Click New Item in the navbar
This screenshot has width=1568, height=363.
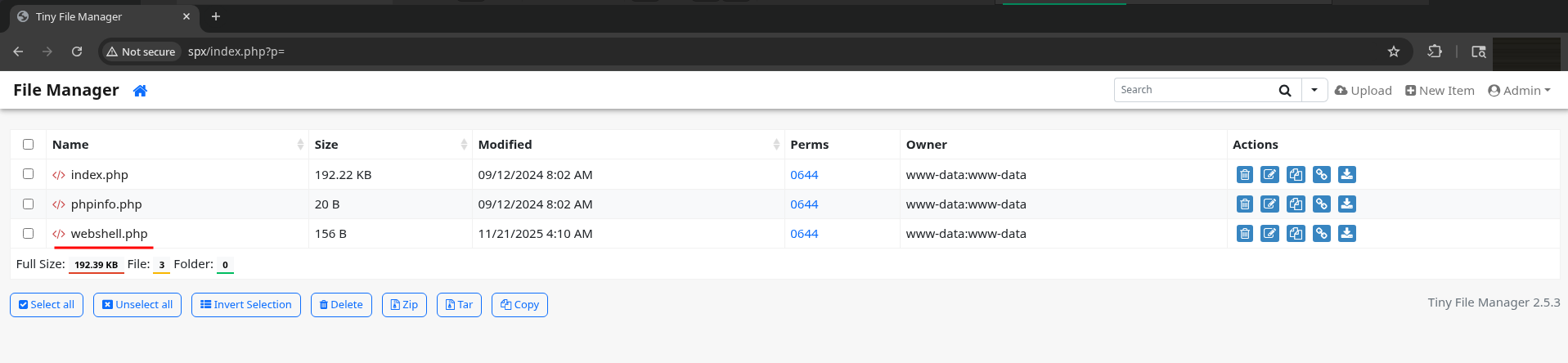[x=1440, y=91]
